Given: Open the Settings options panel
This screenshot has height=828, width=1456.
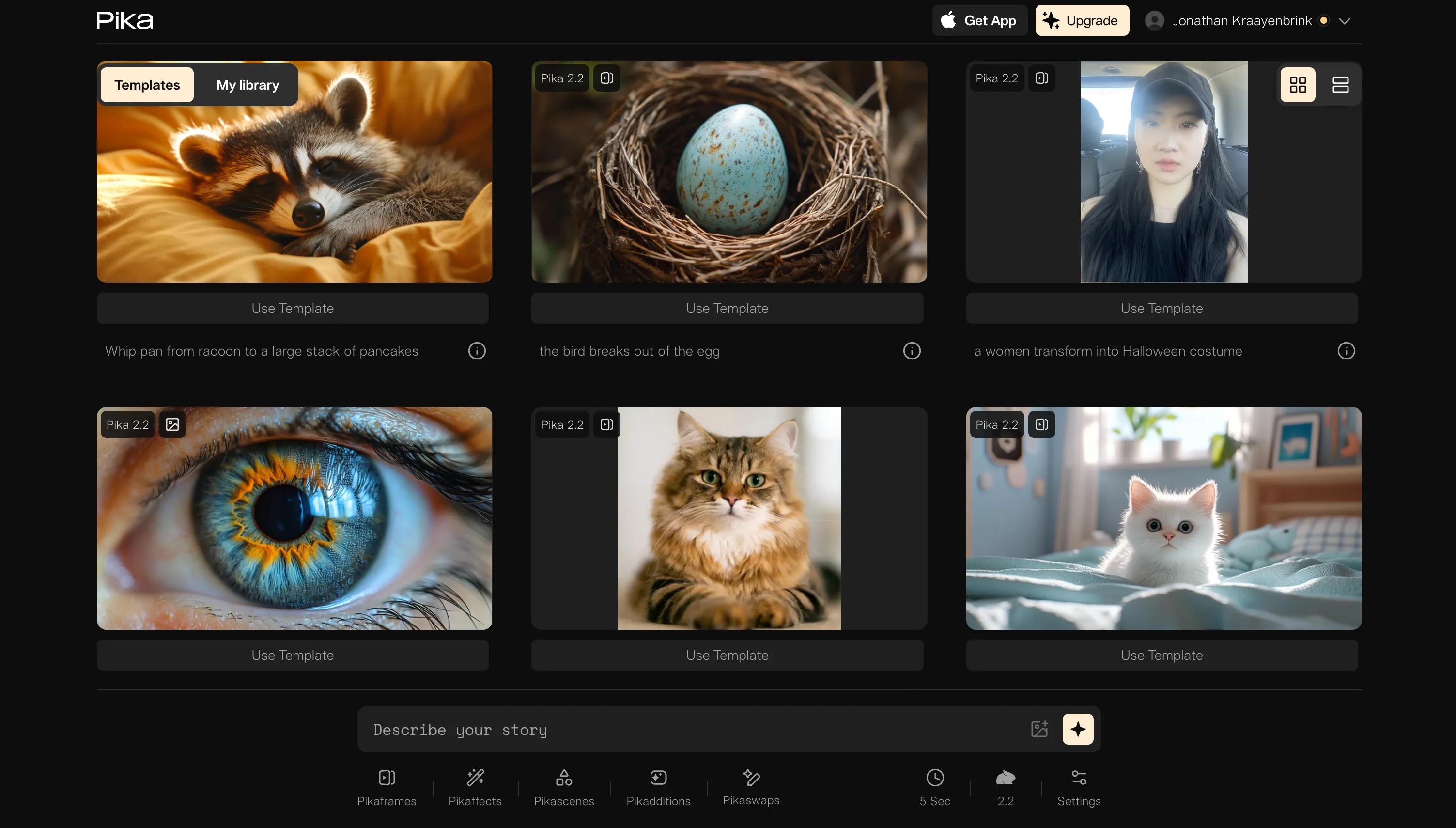Looking at the screenshot, I should 1079,788.
